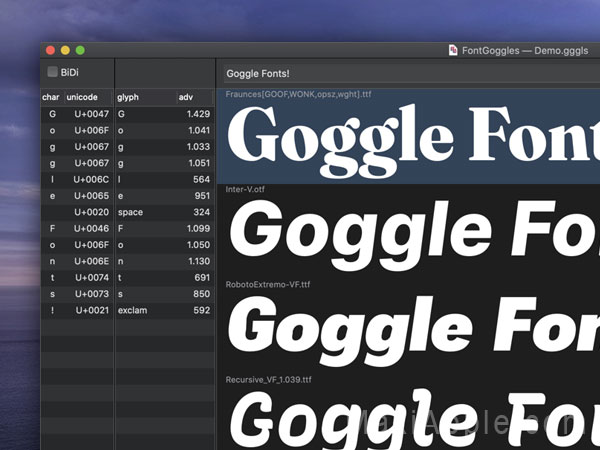Select the U+006E character row
The height and width of the screenshot is (450, 600).
(x=77, y=261)
